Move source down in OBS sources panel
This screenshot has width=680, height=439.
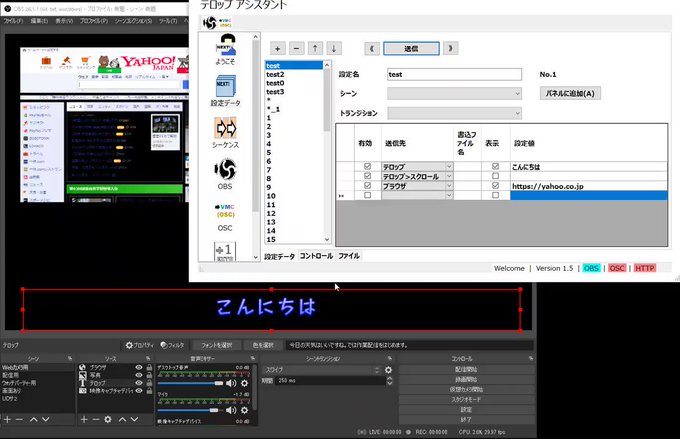click(x=134, y=419)
